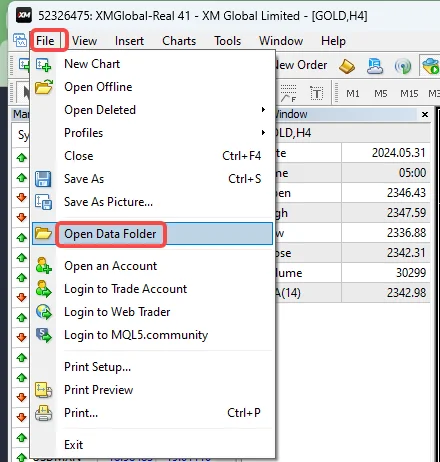Click the Save As floppy disk icon
The width and height of the screenshot is (440, 462).
[x=43, y=179]
